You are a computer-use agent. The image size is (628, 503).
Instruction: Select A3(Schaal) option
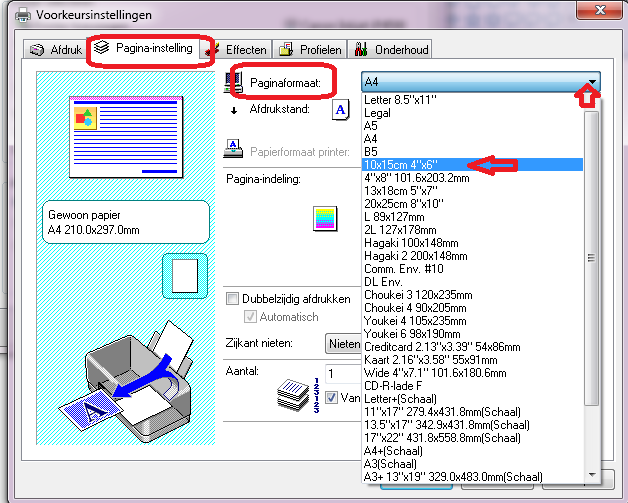(x=472, y=463)
